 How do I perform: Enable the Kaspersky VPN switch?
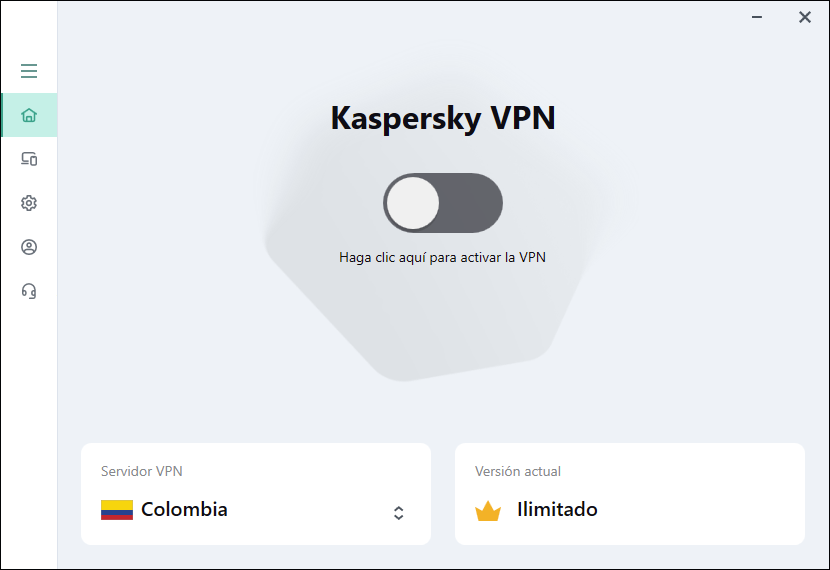click(443, 203)
